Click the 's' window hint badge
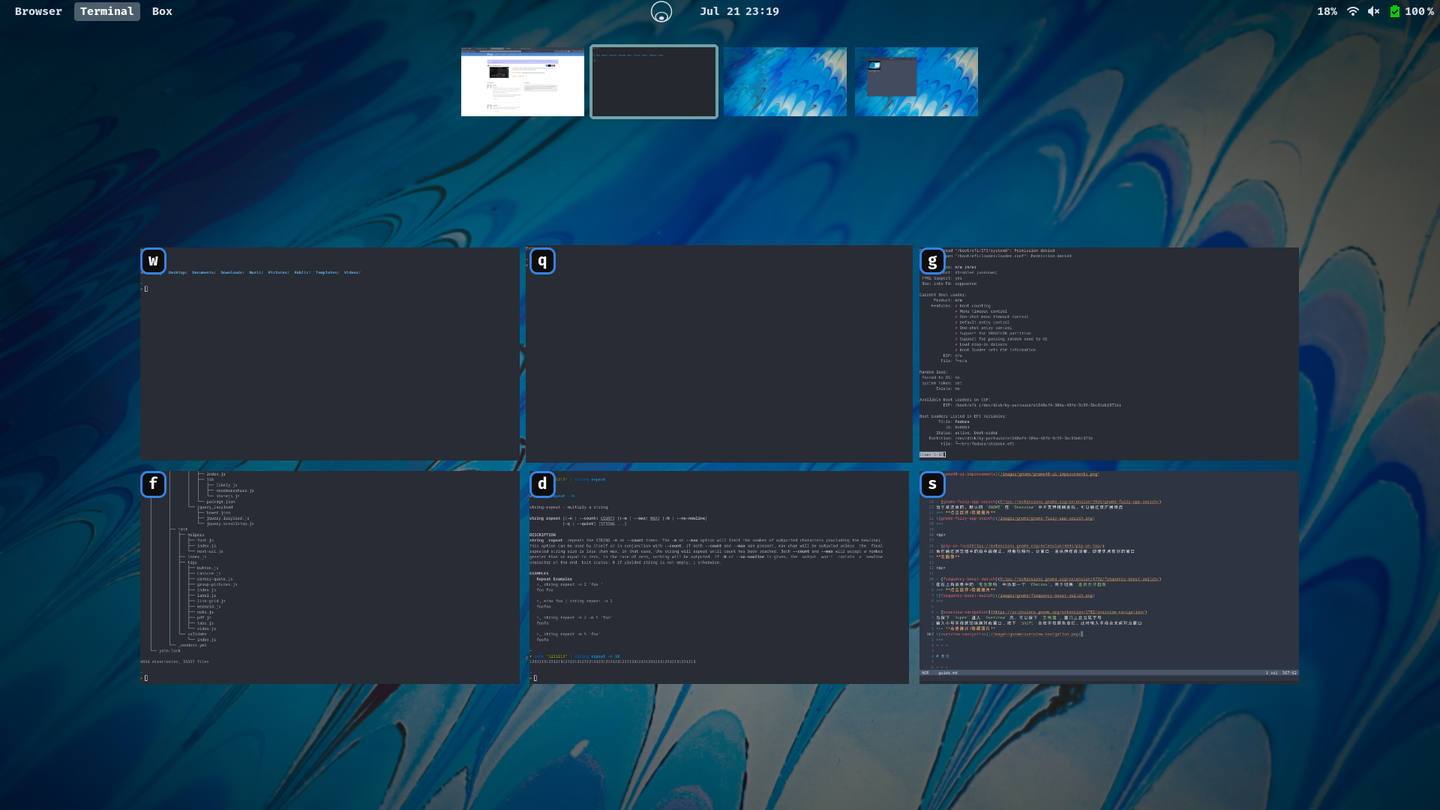Image resolution: width=1440 pixels, height=810 pixels. 932,484
